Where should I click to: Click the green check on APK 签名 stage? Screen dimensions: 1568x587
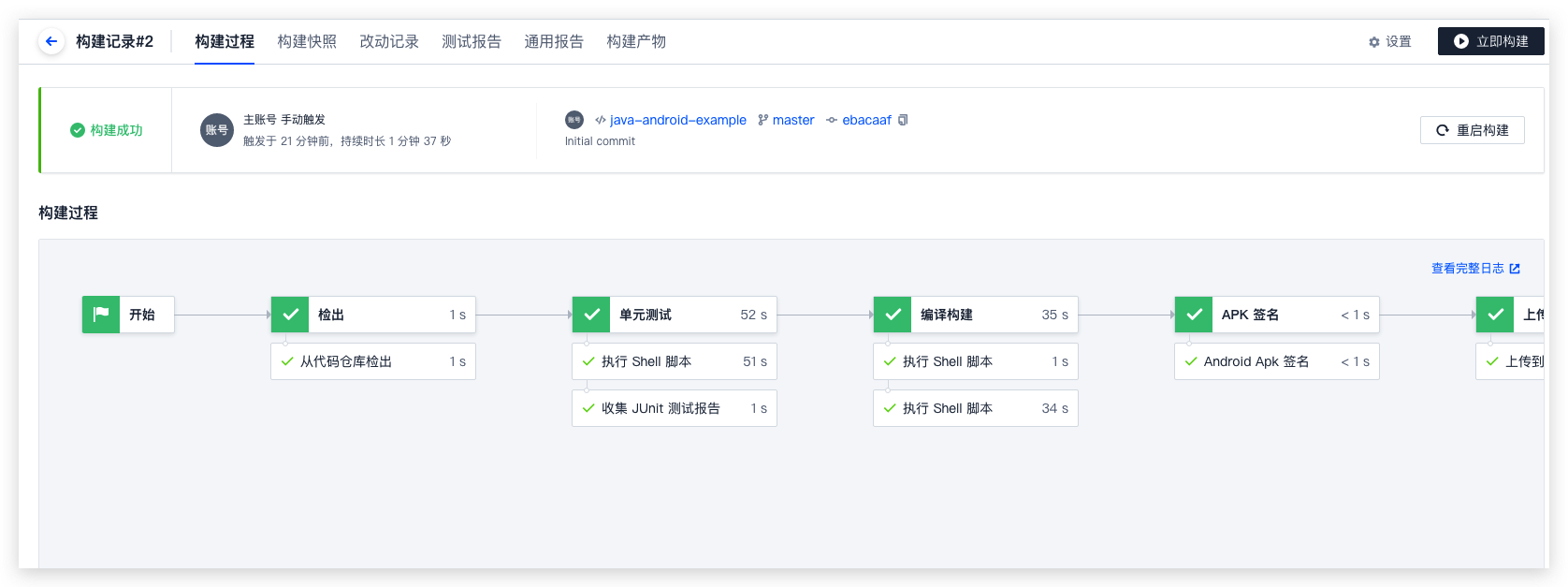tap(1194, 315)
